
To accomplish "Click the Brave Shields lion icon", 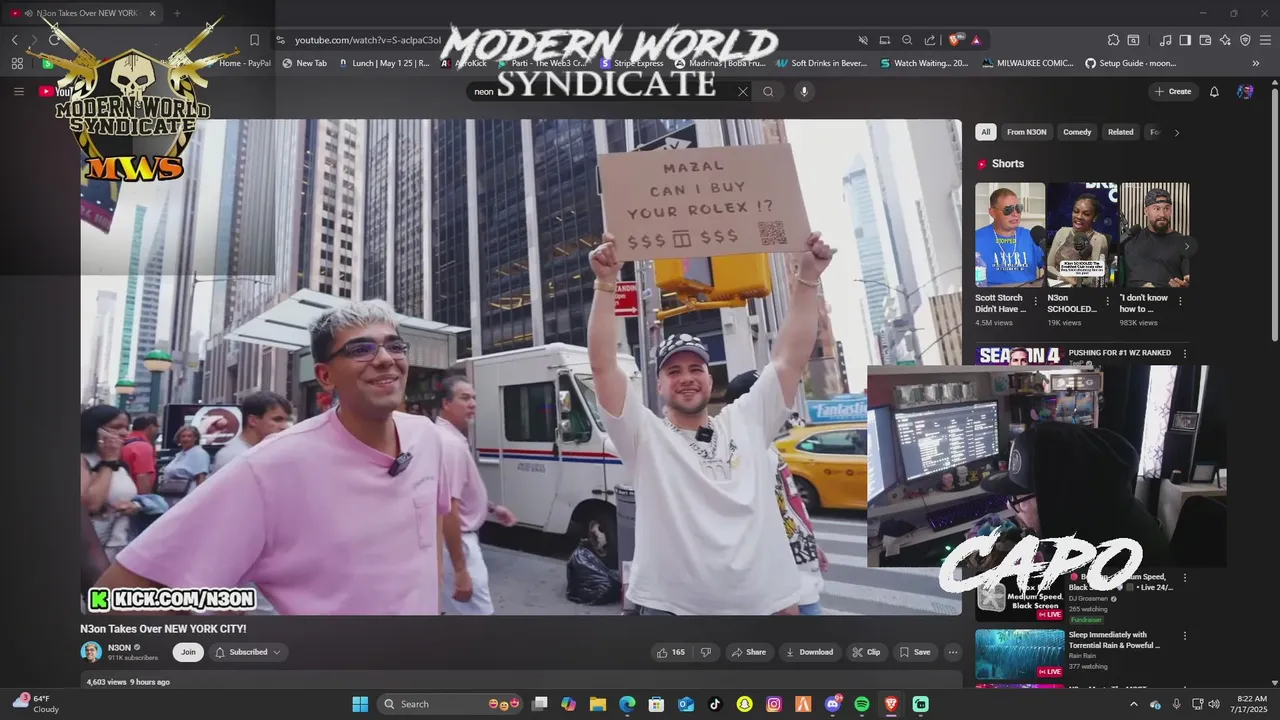I will [954, 40].
